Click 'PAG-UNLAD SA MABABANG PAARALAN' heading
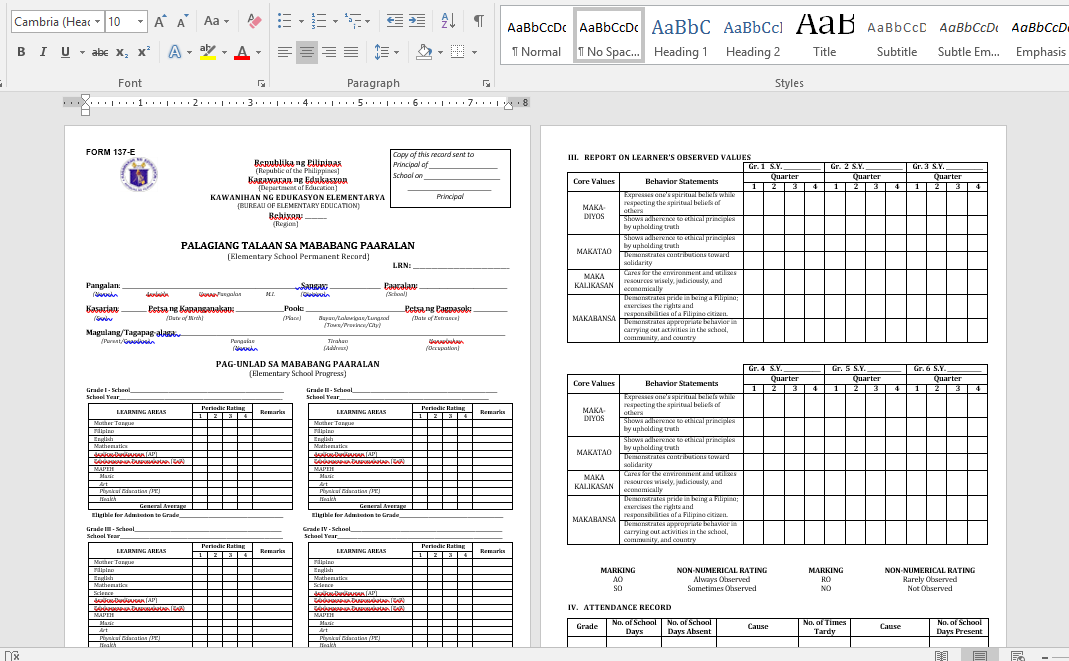 (297, 364)
